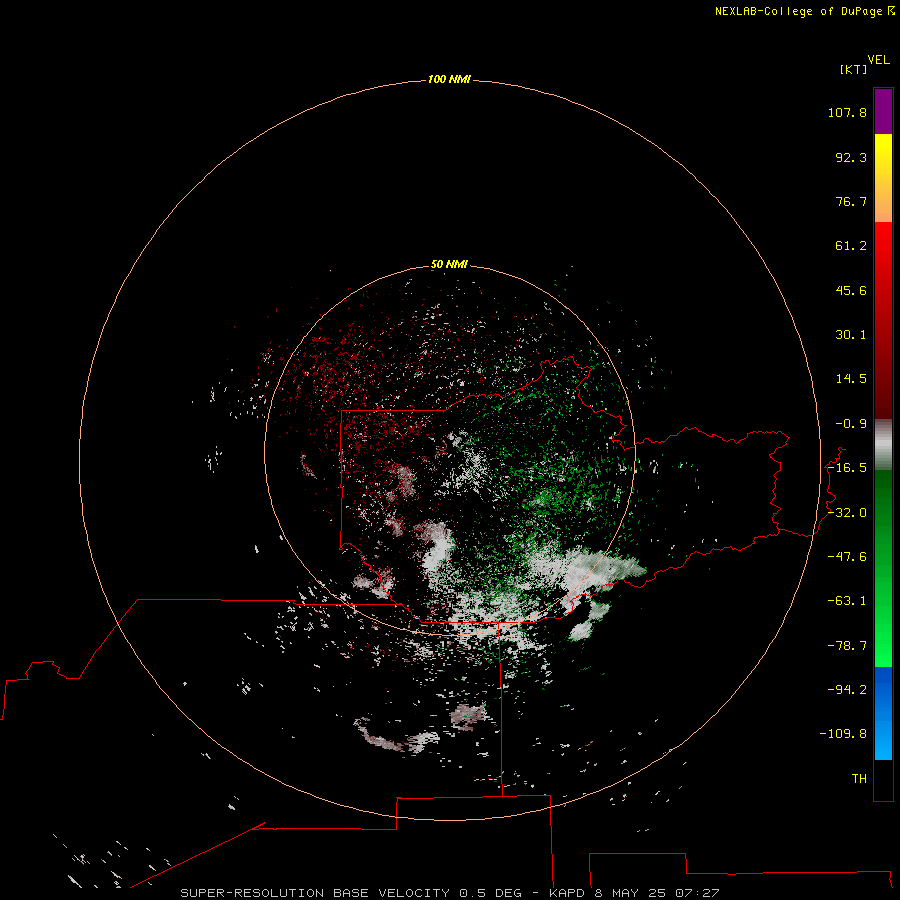Click the -78.7 velocity scale value
The height and width of the screenshot is (900, 900).
847,646
